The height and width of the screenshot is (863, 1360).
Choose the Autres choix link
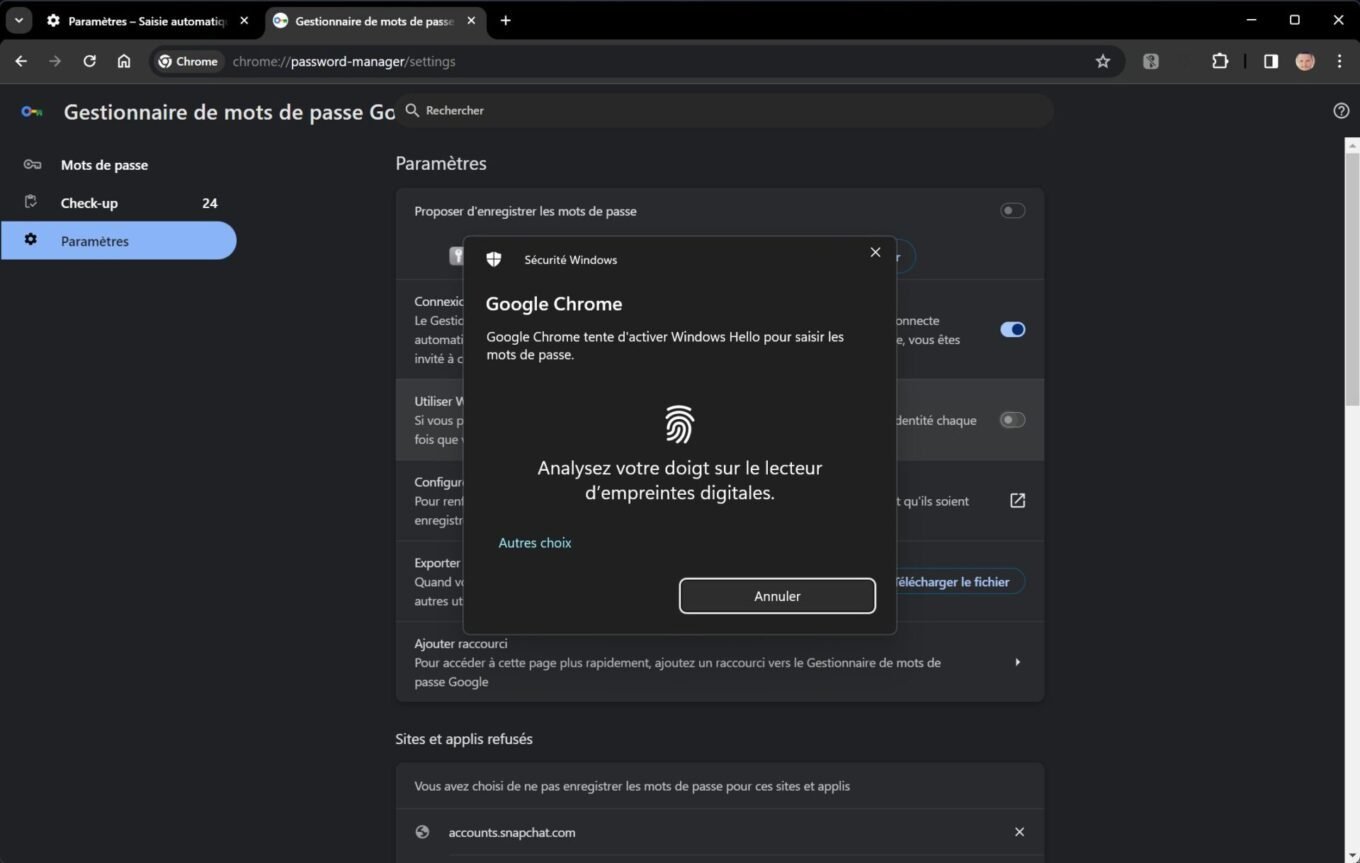[535, 543]
